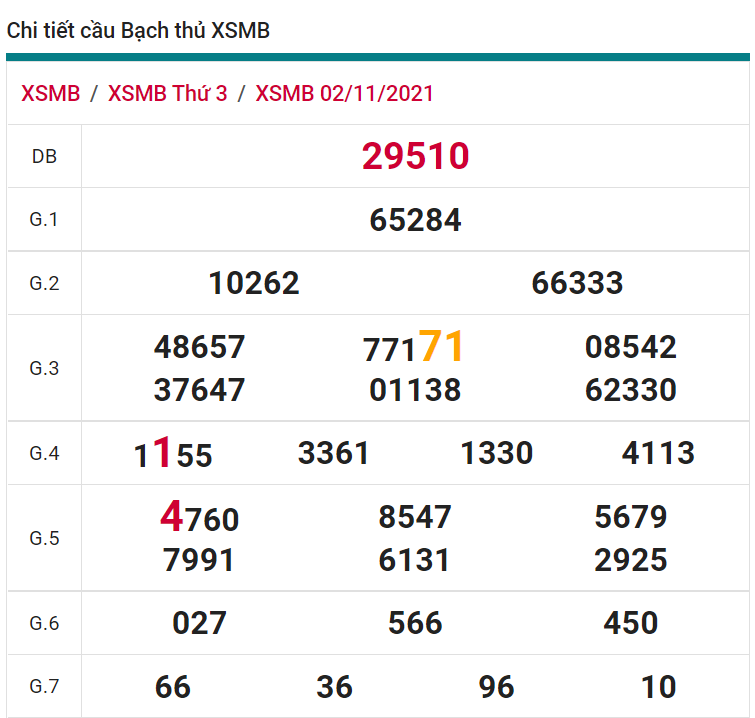Select the G.3 number 48657

pos(199,347)
